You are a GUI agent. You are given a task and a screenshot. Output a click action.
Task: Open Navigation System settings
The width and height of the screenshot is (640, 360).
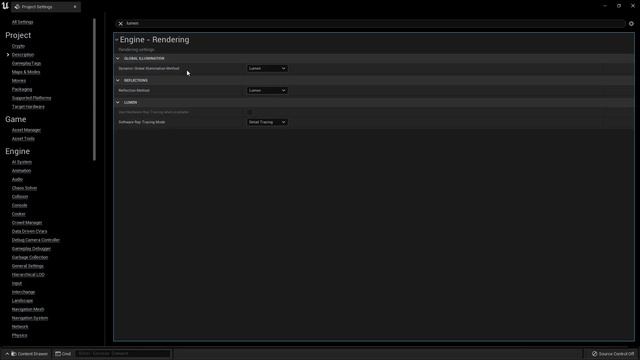coord(30,318)
